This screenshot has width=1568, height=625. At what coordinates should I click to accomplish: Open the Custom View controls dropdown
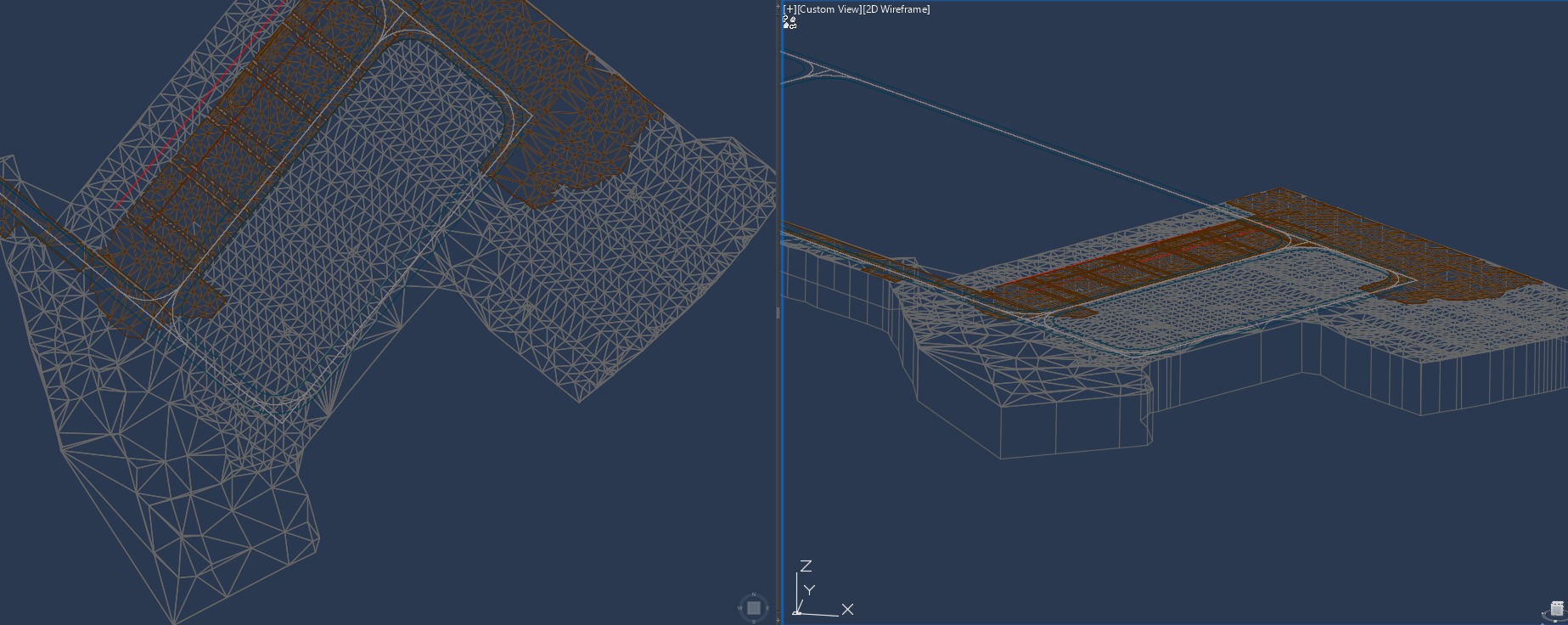(x=829, y=9)
